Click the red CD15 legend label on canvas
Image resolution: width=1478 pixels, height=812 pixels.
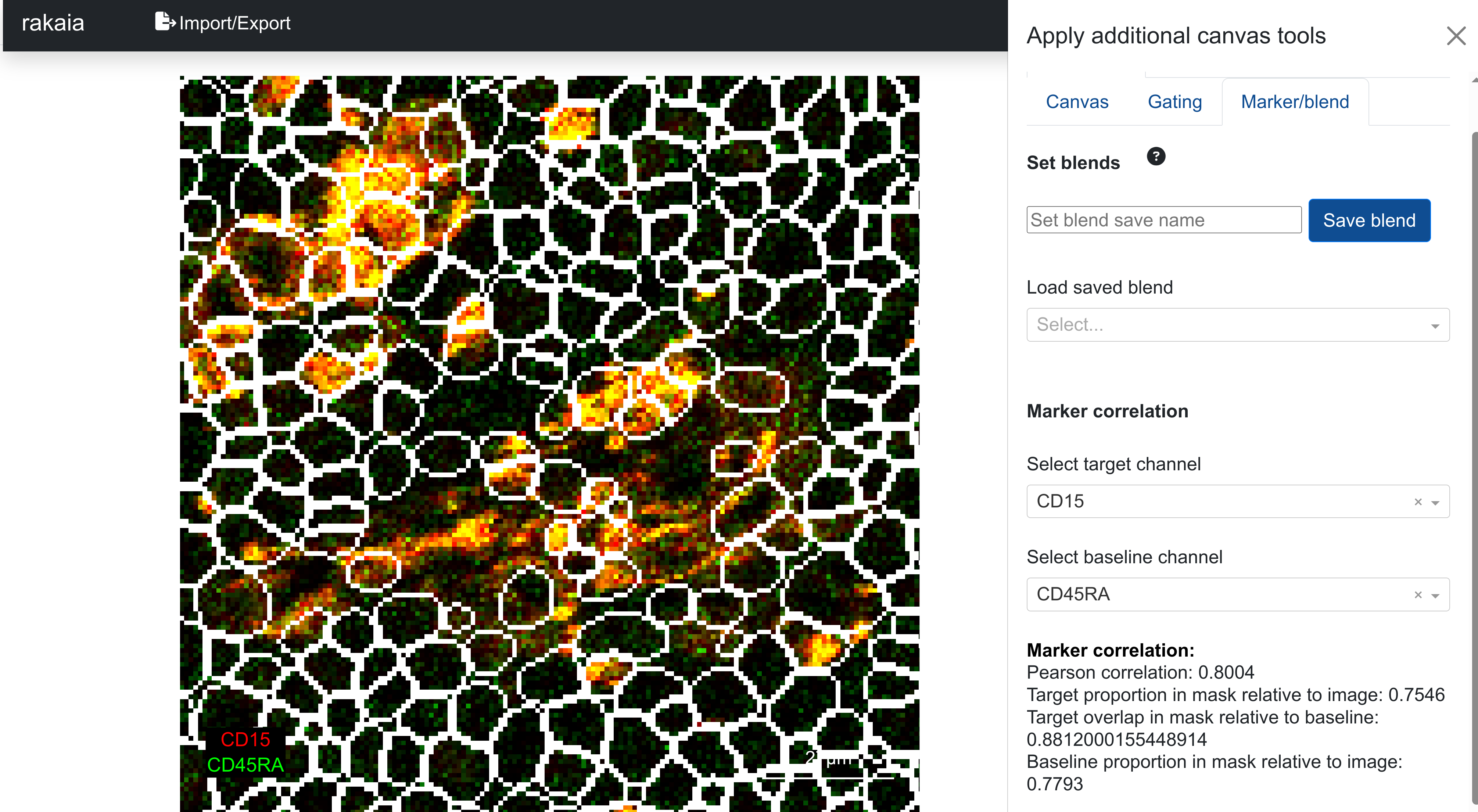tap(245, 739)
